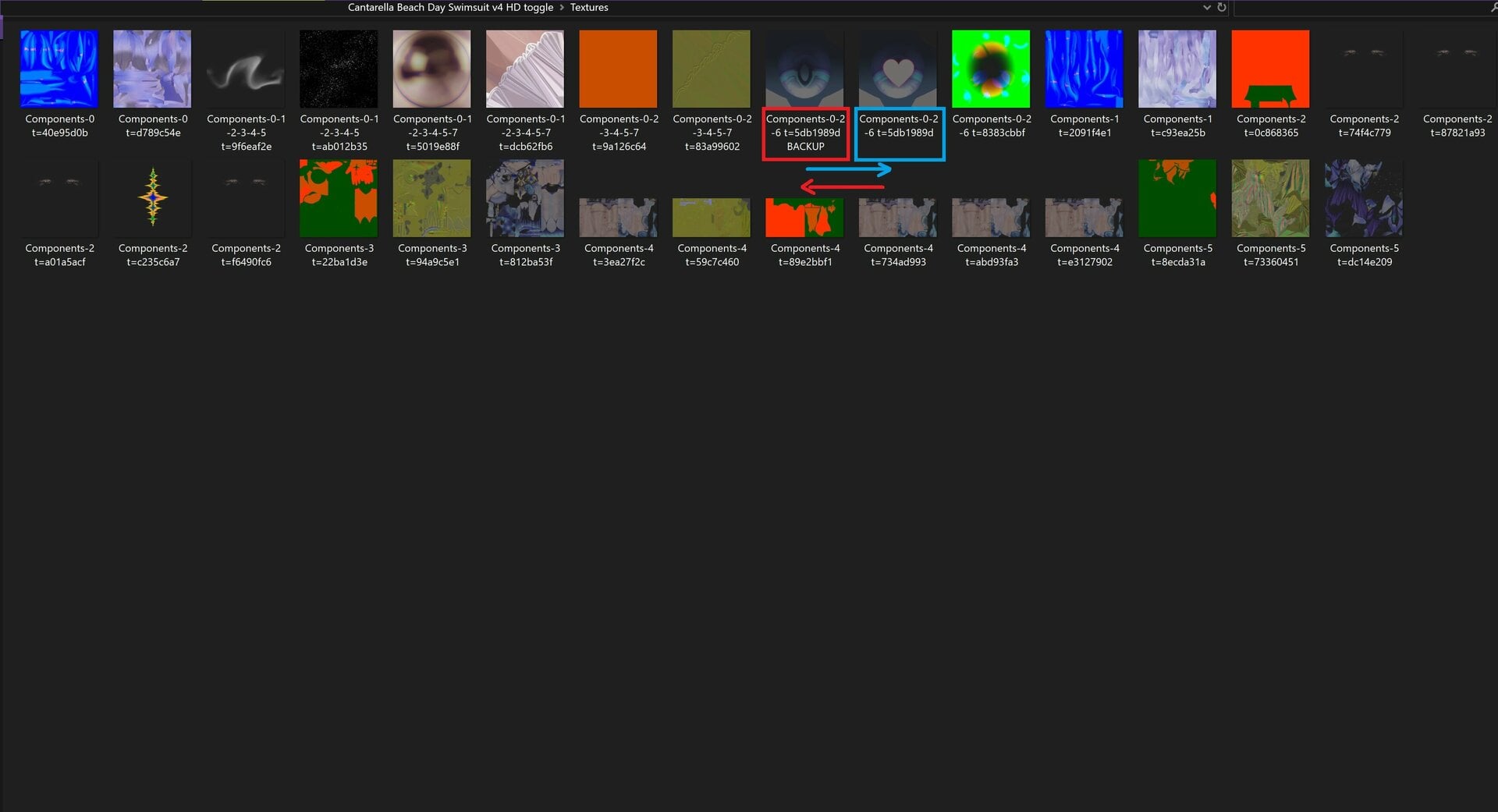Refresh the Textures folder view
The height and width of the screenshot is (812, 1498).
(x=1222, y=8)
